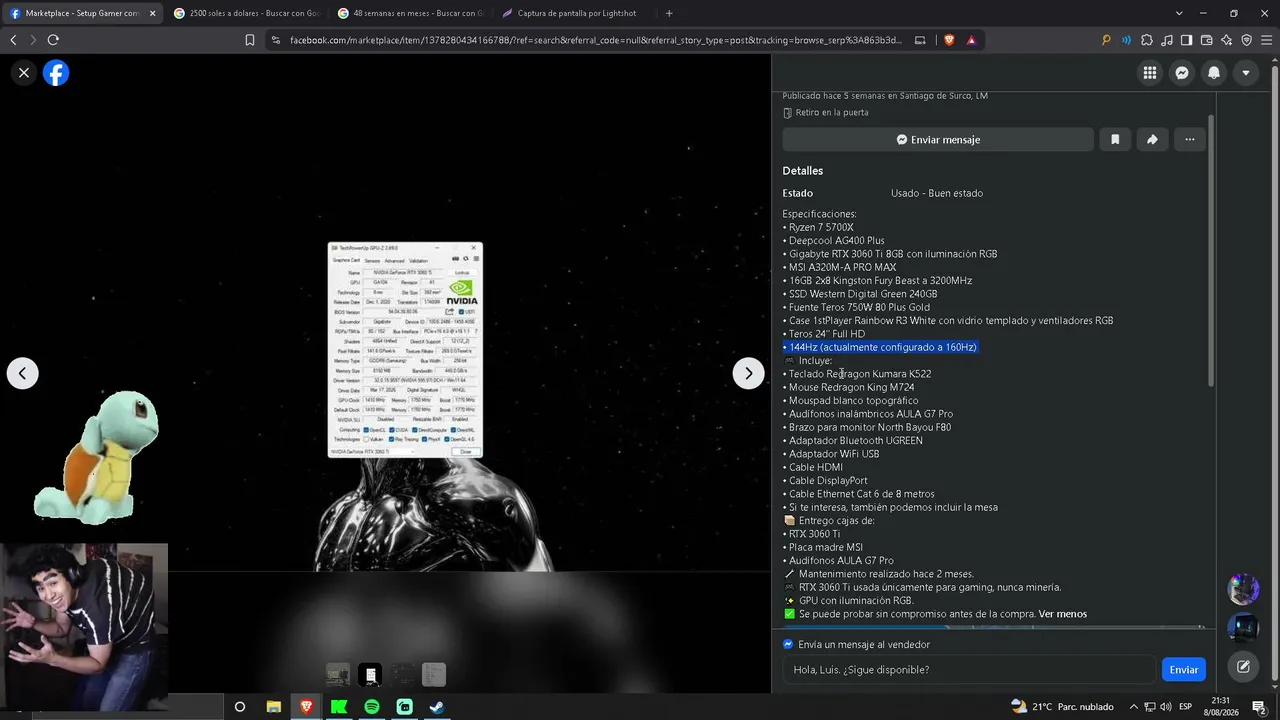The width and height of the screenshot is (1280, 720).
Task: Switch to the Lightshot capture tab
Action: pos(575,13)
